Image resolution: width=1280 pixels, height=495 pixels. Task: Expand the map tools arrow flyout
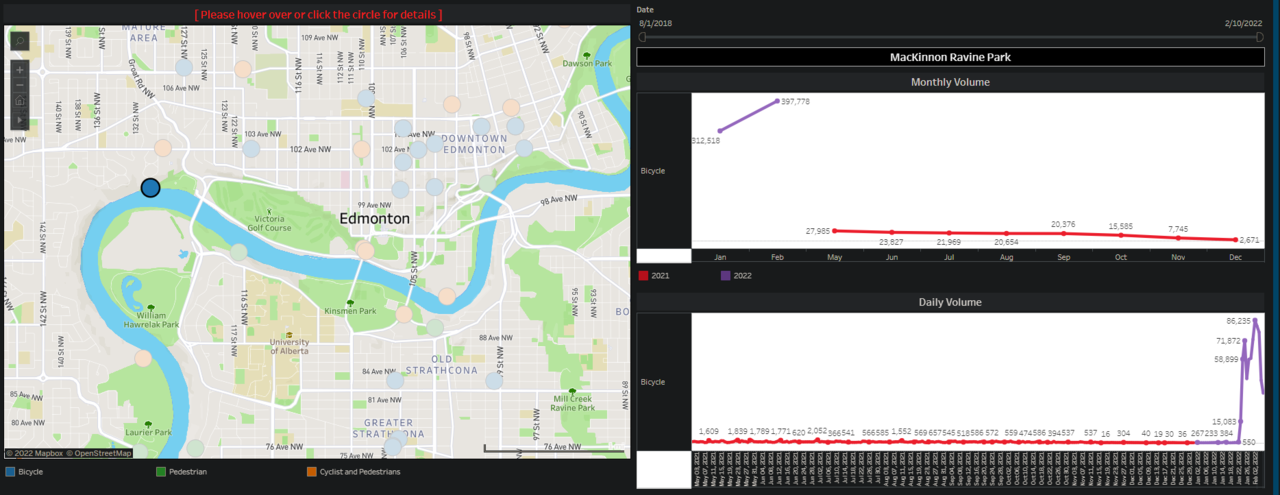click(x=20, y=120)
